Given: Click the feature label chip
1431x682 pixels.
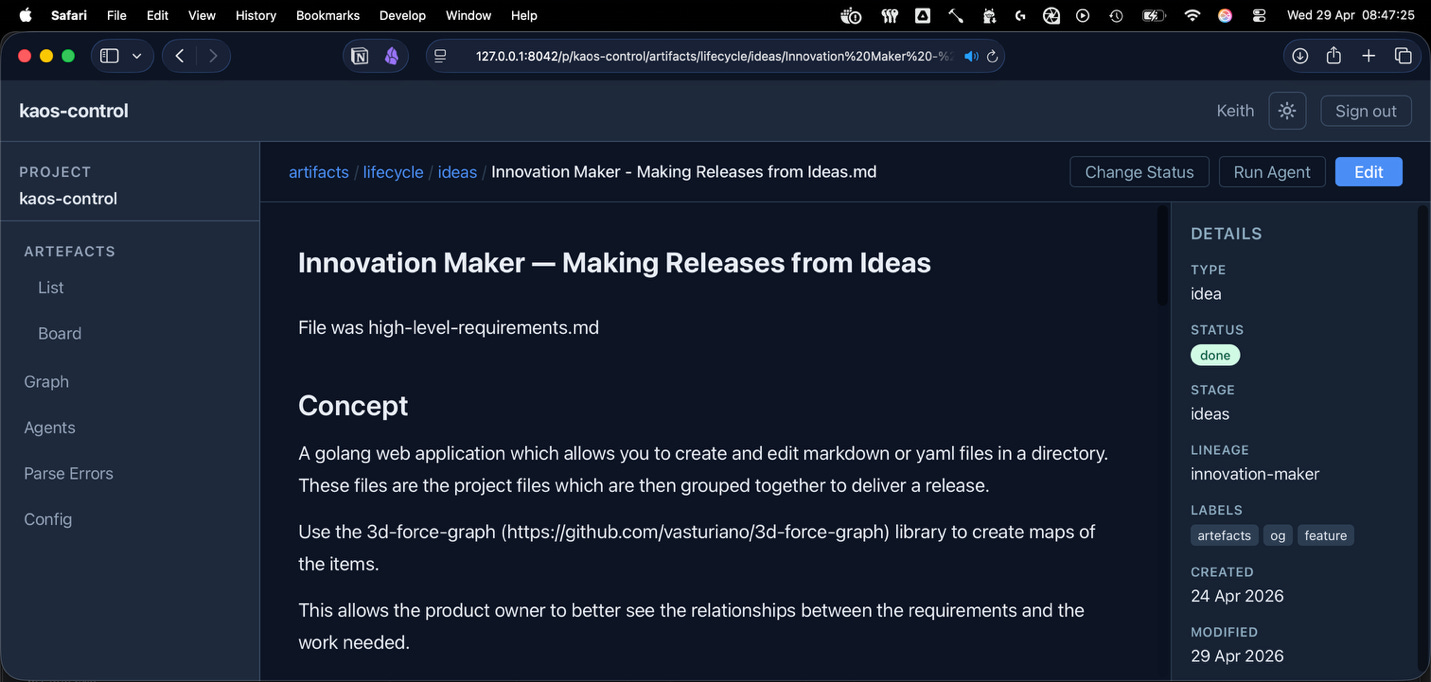Looking at the screenshot, I should tap(1326, 536).
